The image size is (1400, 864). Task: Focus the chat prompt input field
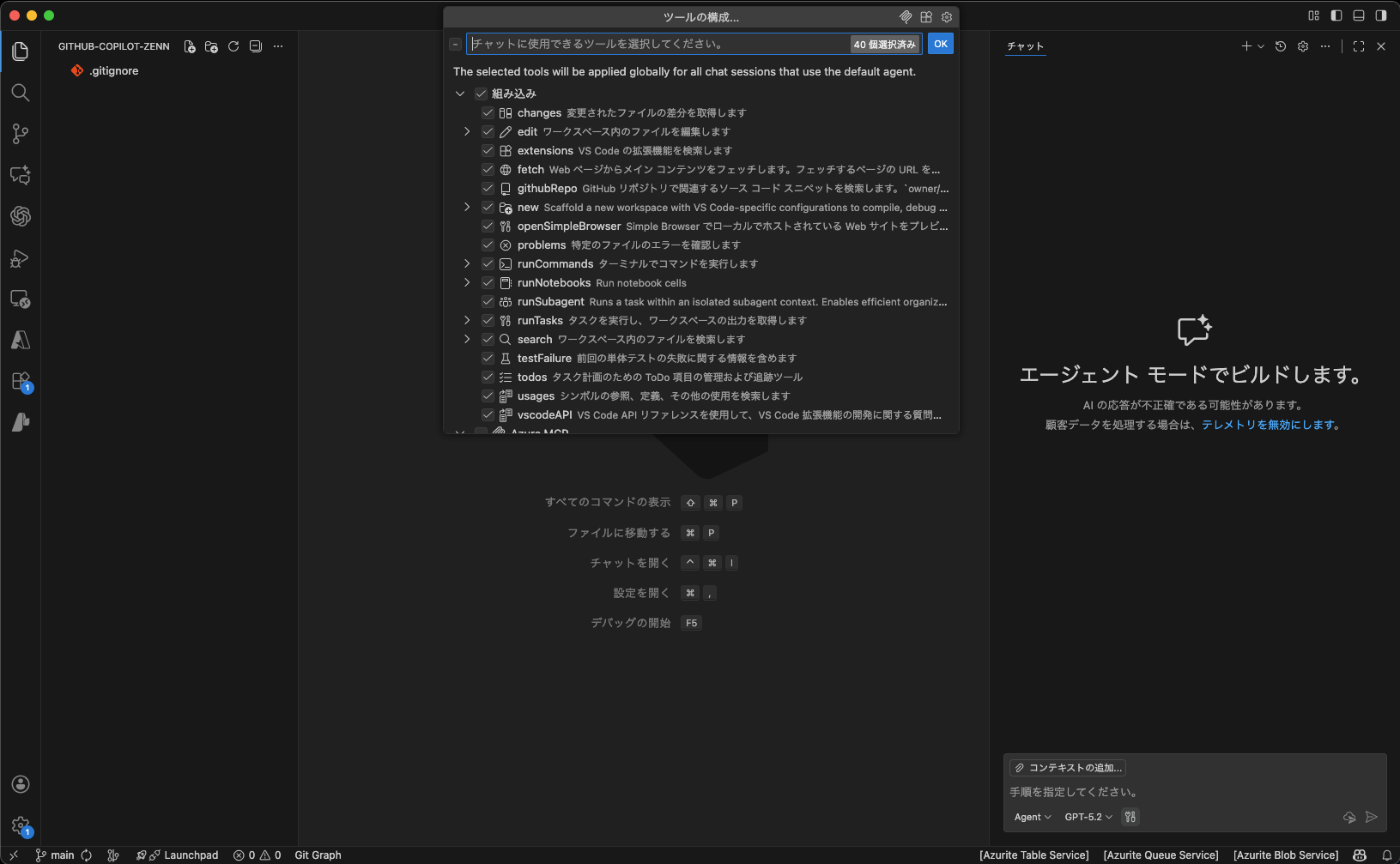[1195, 792]
